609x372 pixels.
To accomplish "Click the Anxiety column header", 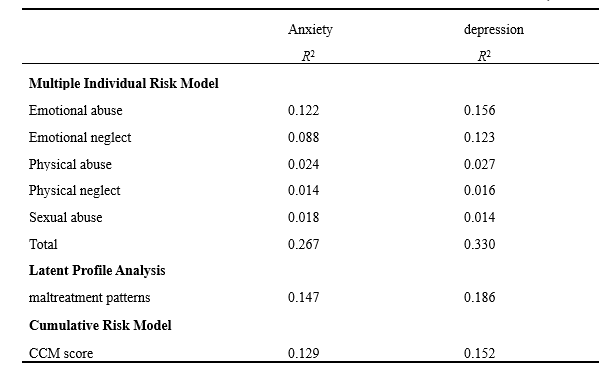I will [x=310, y=30].
